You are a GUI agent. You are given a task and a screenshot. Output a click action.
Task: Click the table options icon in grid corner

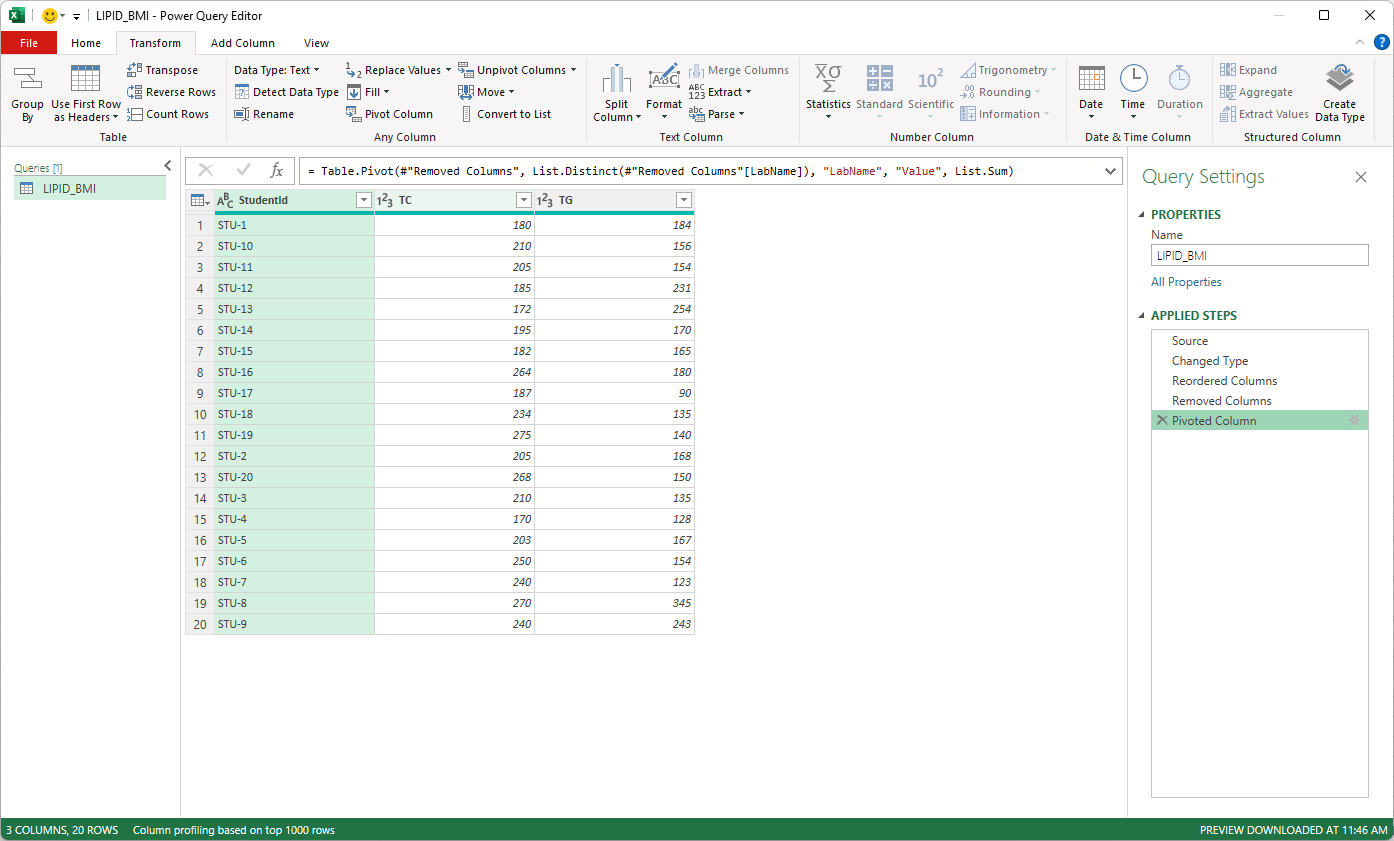coord(199,200)
